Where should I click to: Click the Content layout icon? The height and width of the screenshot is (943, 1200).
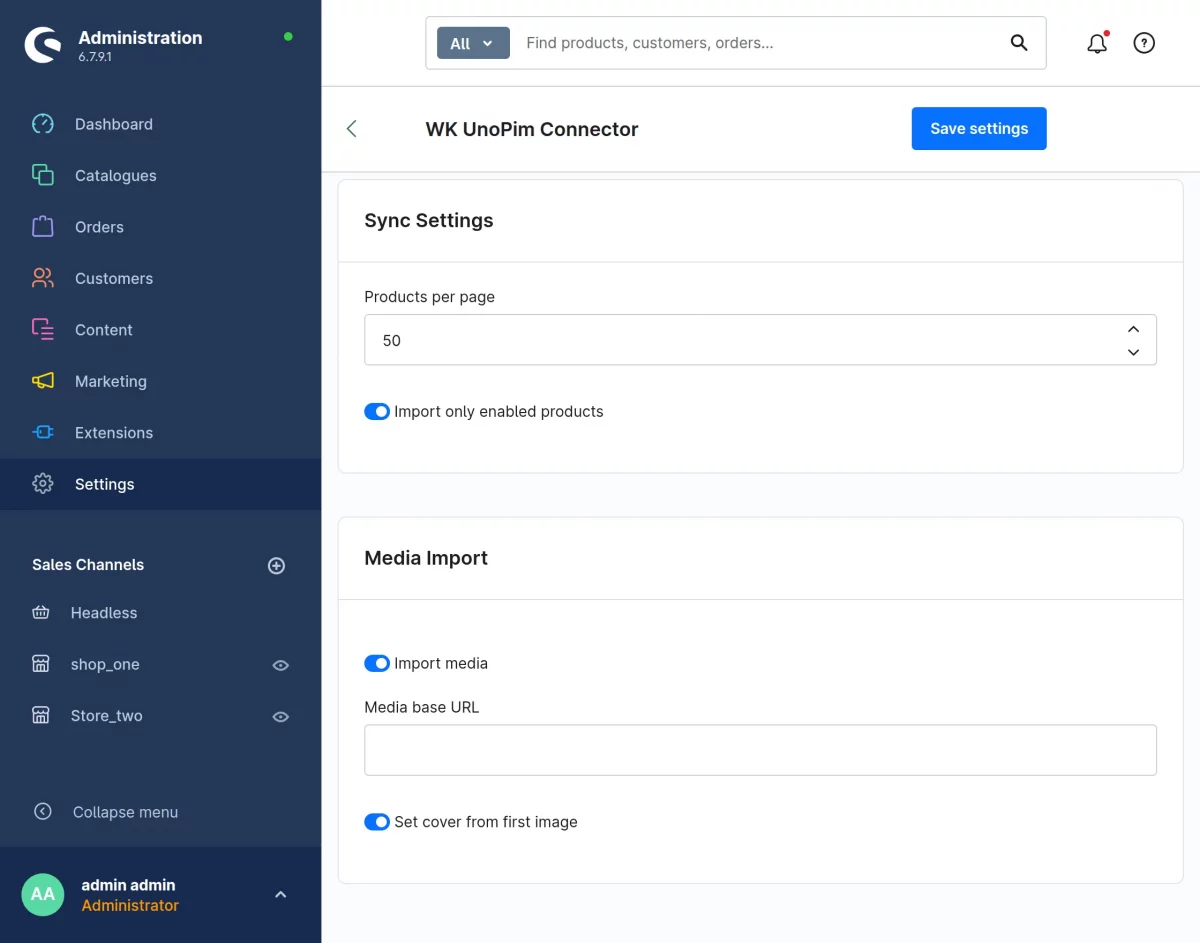pos(43,330)
